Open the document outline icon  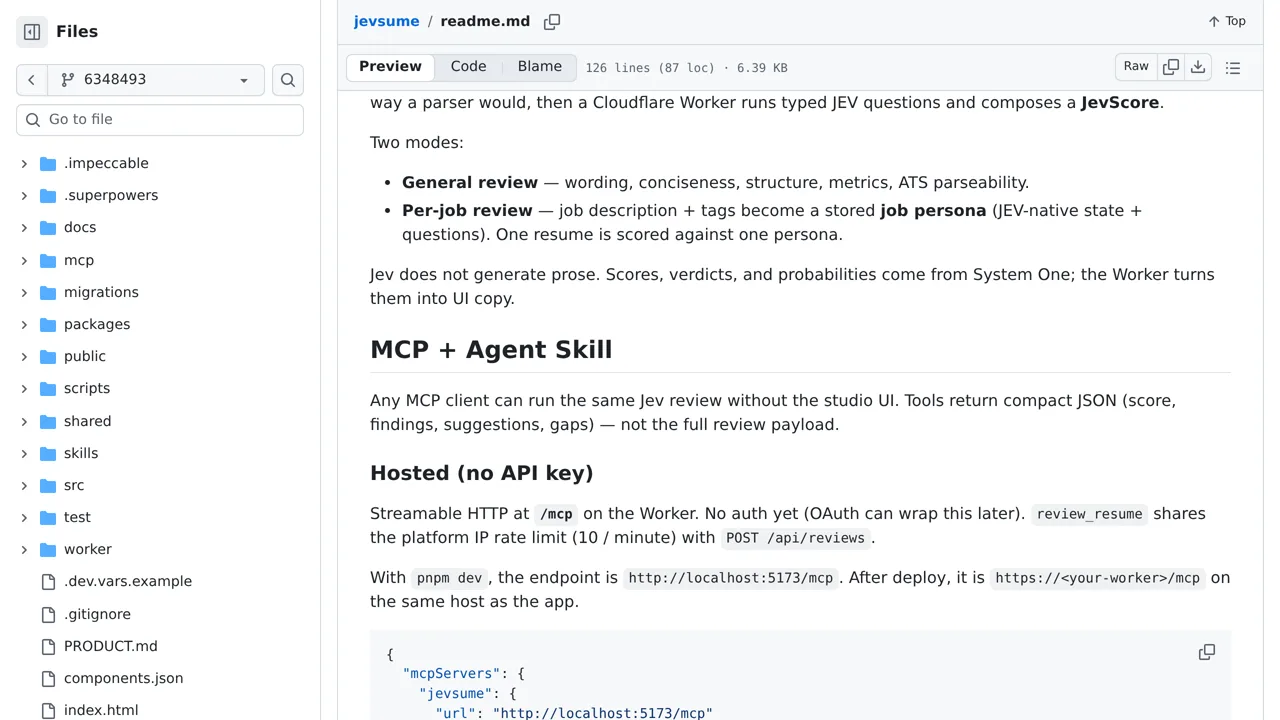point(1233,68)
